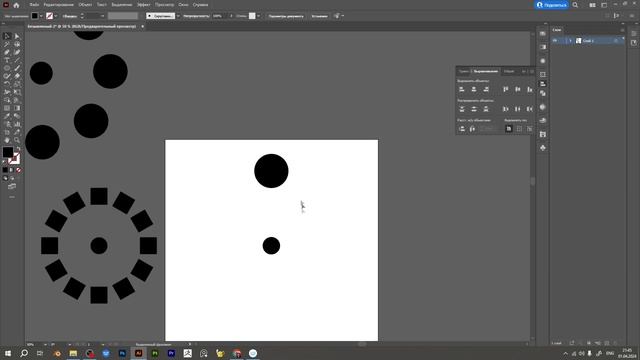The height and width of the screenshot is (360, 640).
Task: Select the Rotate tool
Action: (7, 84)
